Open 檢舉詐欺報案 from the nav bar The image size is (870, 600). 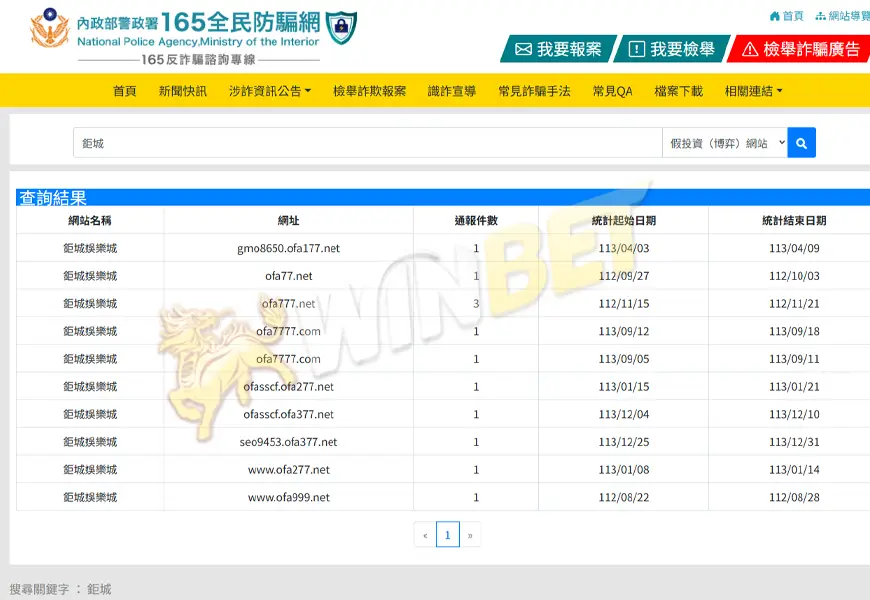(x=369, y=91)
